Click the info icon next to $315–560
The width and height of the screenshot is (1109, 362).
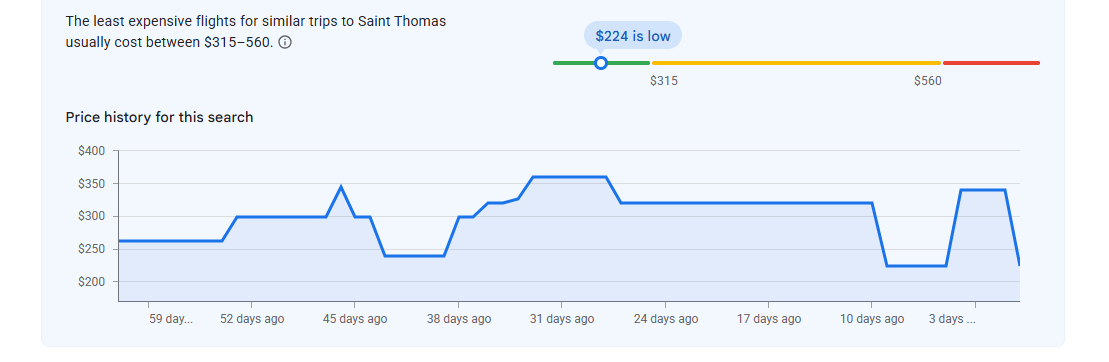point(285,42)
